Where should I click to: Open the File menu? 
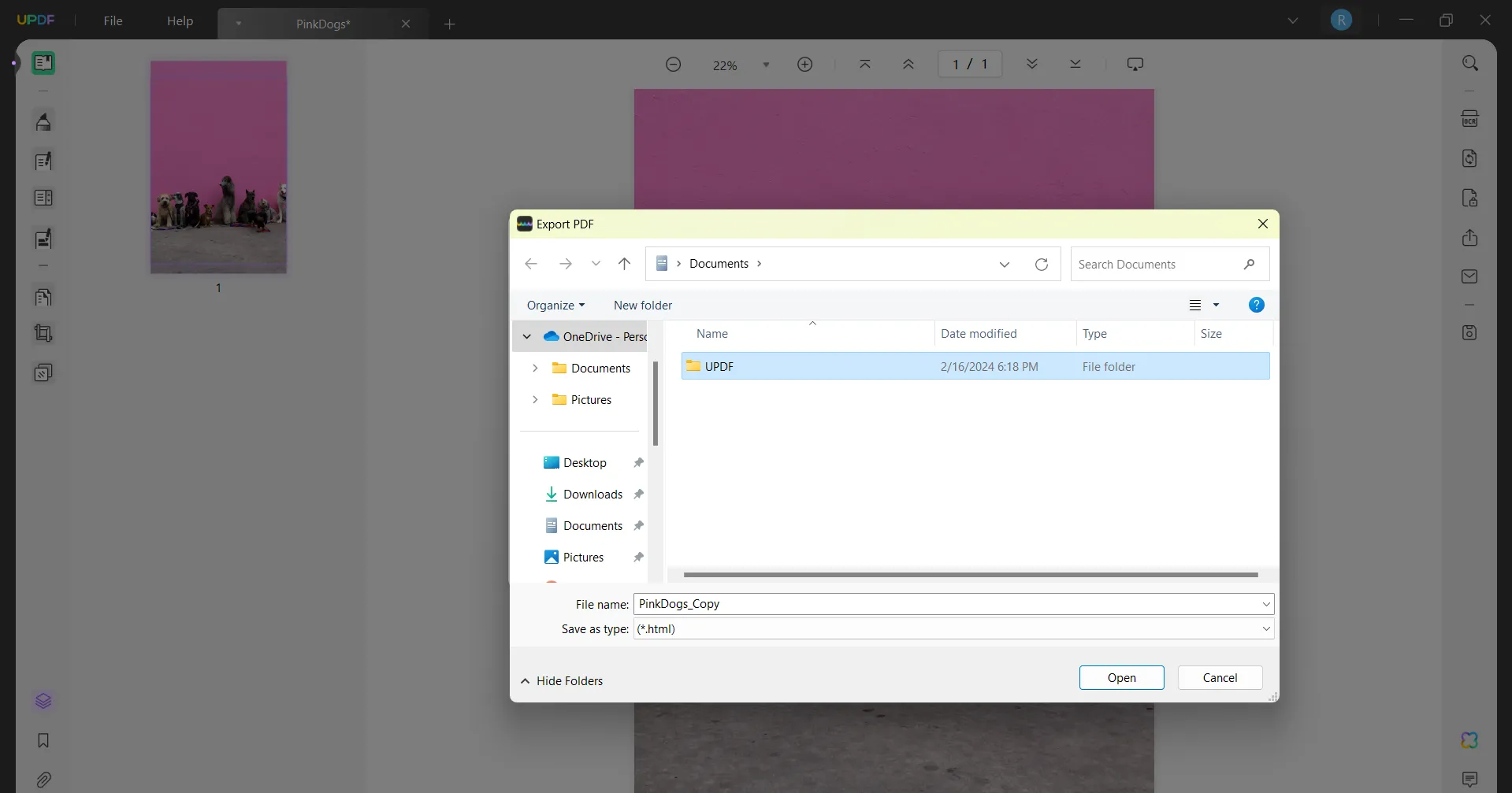point(113,20)
